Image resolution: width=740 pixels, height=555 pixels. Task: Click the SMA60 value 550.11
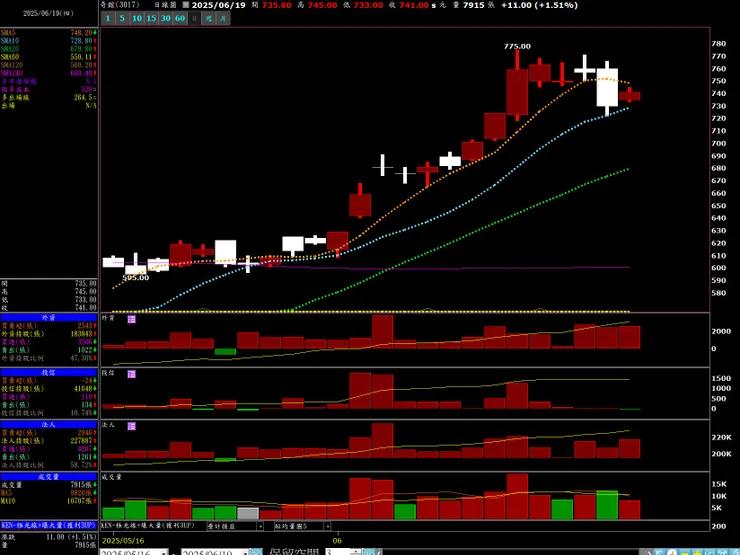[x=82, y=57]
